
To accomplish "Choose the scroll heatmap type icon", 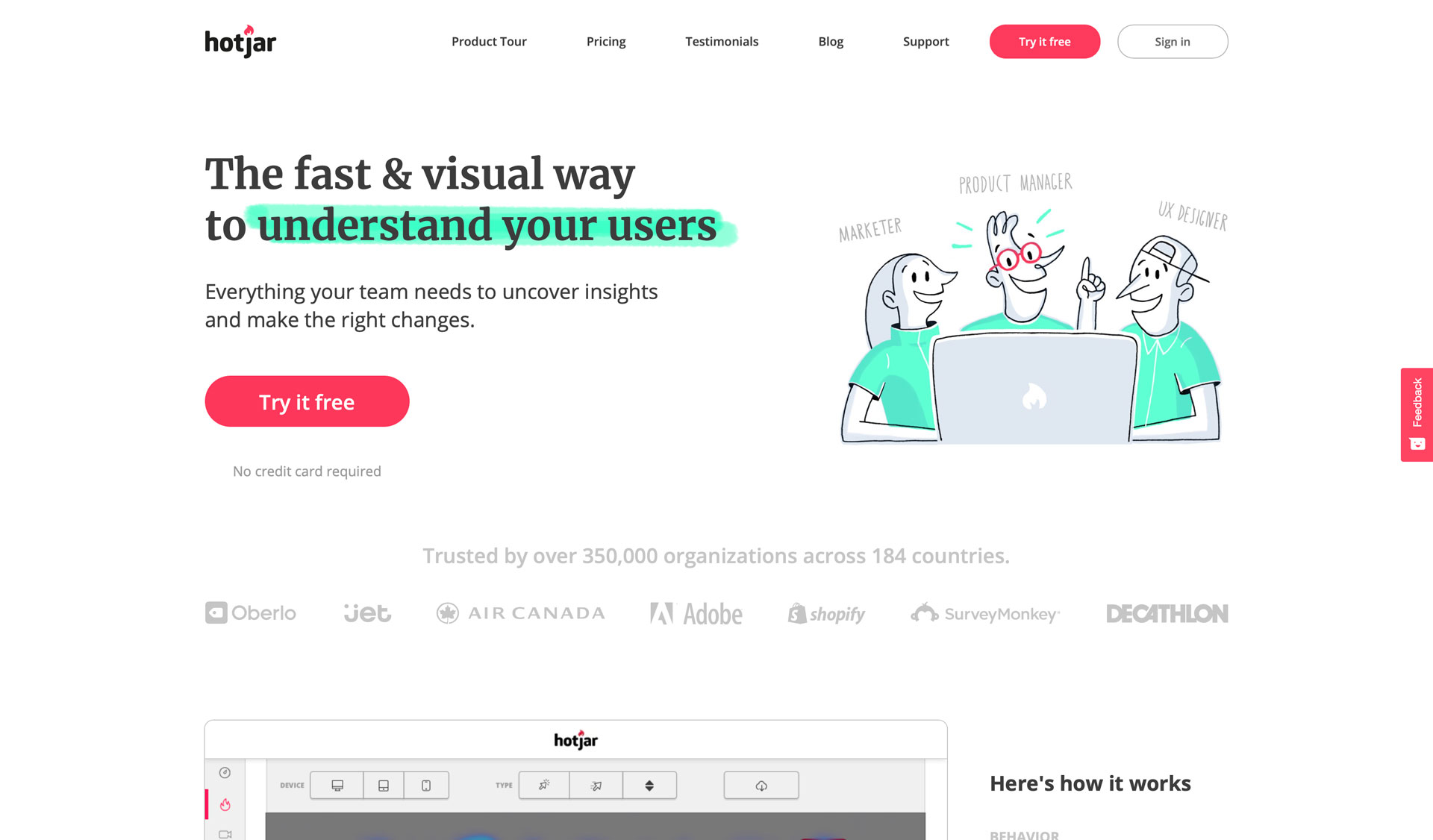I will pyautogui.click(x=649, y=786).
